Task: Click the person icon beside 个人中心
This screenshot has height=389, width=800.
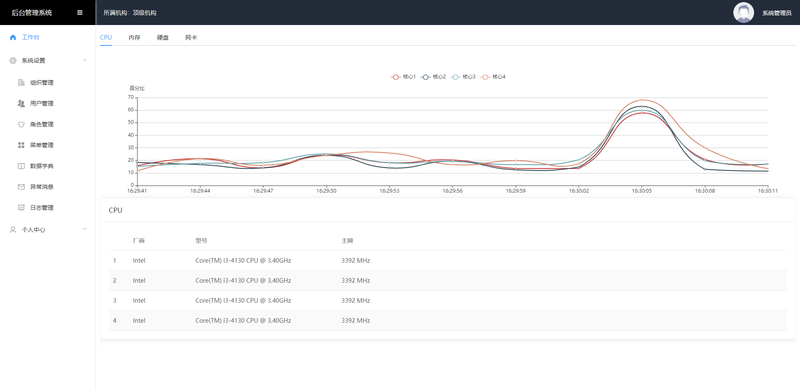Action: [13, 230]
